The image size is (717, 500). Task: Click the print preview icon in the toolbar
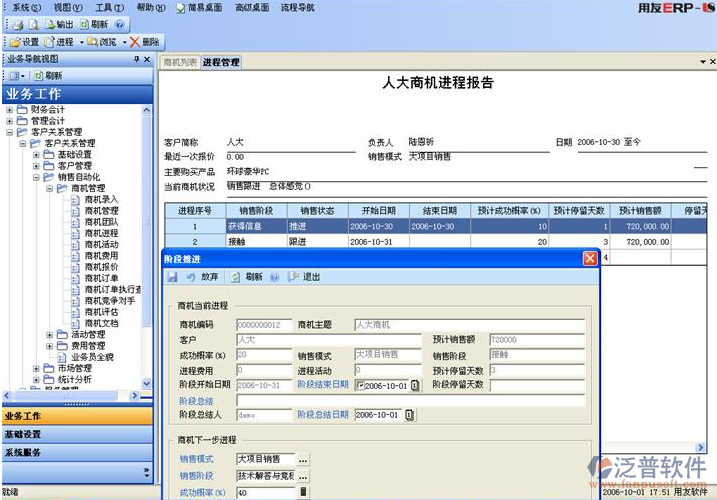[33, 23]
